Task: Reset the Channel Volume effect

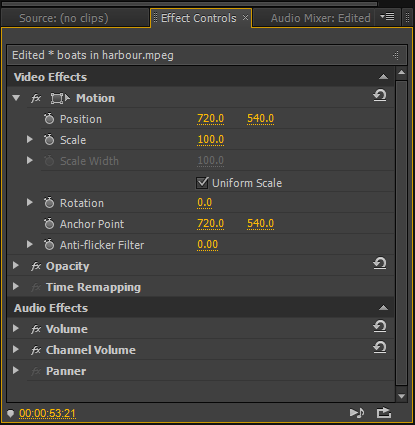Action: tap(380, 347)
